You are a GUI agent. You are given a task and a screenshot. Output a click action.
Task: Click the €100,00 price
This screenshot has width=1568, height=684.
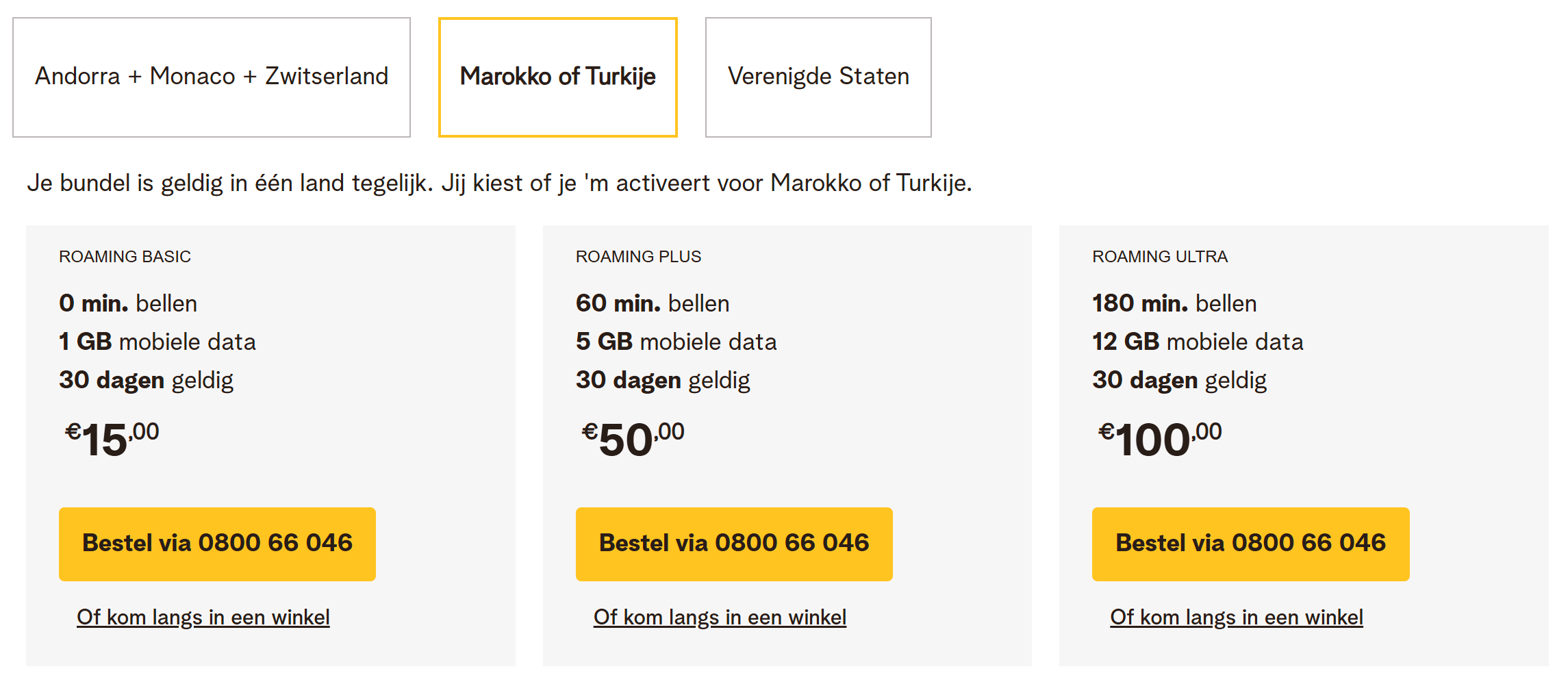[x=1159, y=439]
